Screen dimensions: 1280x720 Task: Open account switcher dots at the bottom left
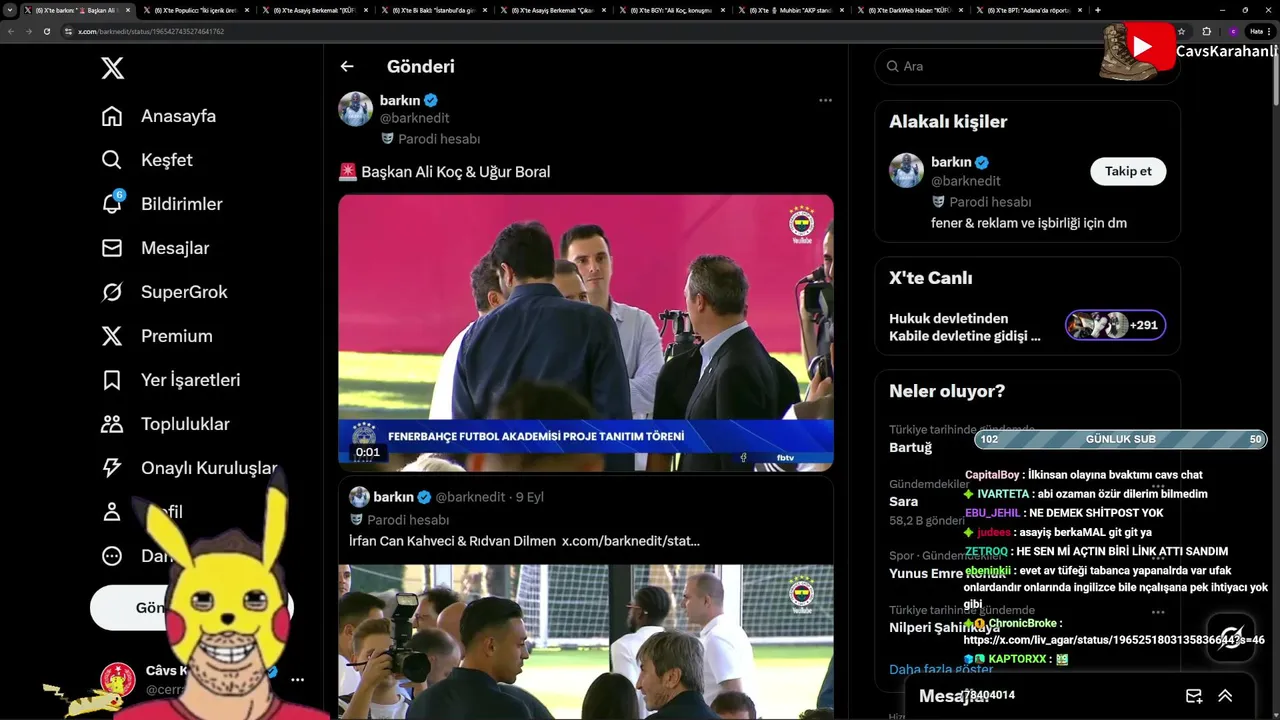[297, 679]
